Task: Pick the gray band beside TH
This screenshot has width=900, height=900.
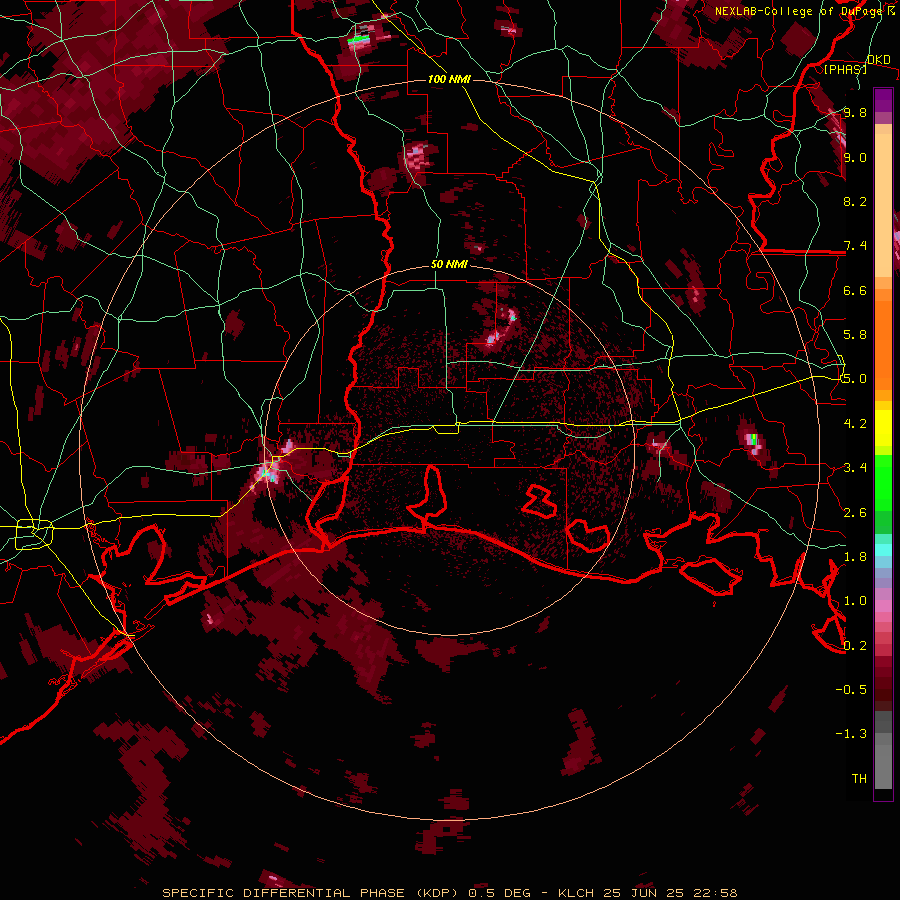Action: (x=883, y=769)
